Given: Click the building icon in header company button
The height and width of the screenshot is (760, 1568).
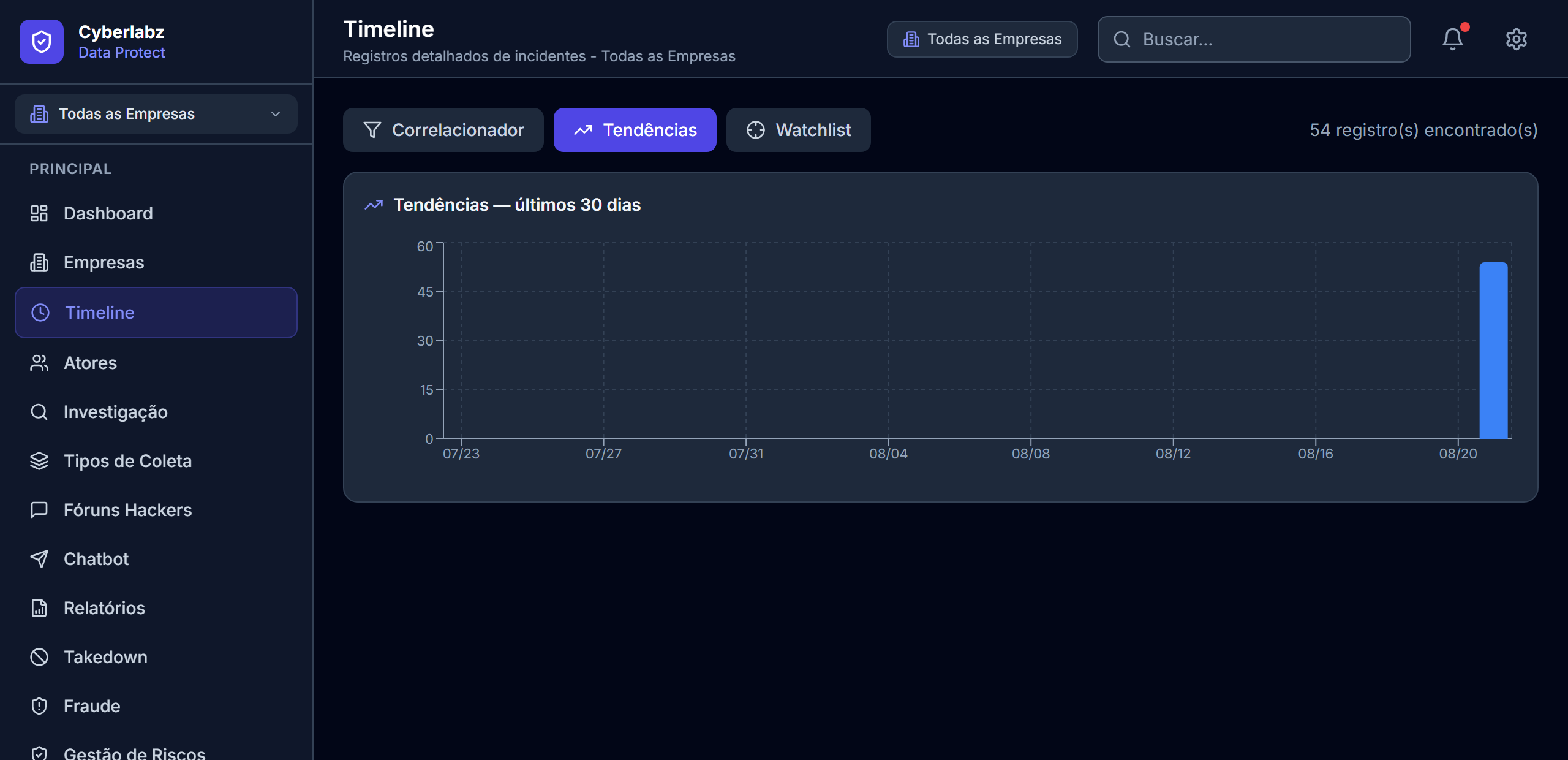Looking at the screenshot, I should [x=911, y=39].
